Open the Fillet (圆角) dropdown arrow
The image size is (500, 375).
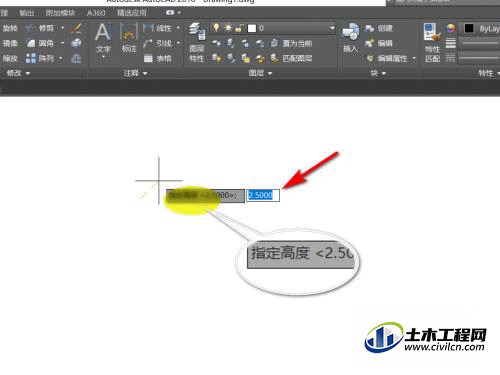pyautogui.click(x=62, y=43)
